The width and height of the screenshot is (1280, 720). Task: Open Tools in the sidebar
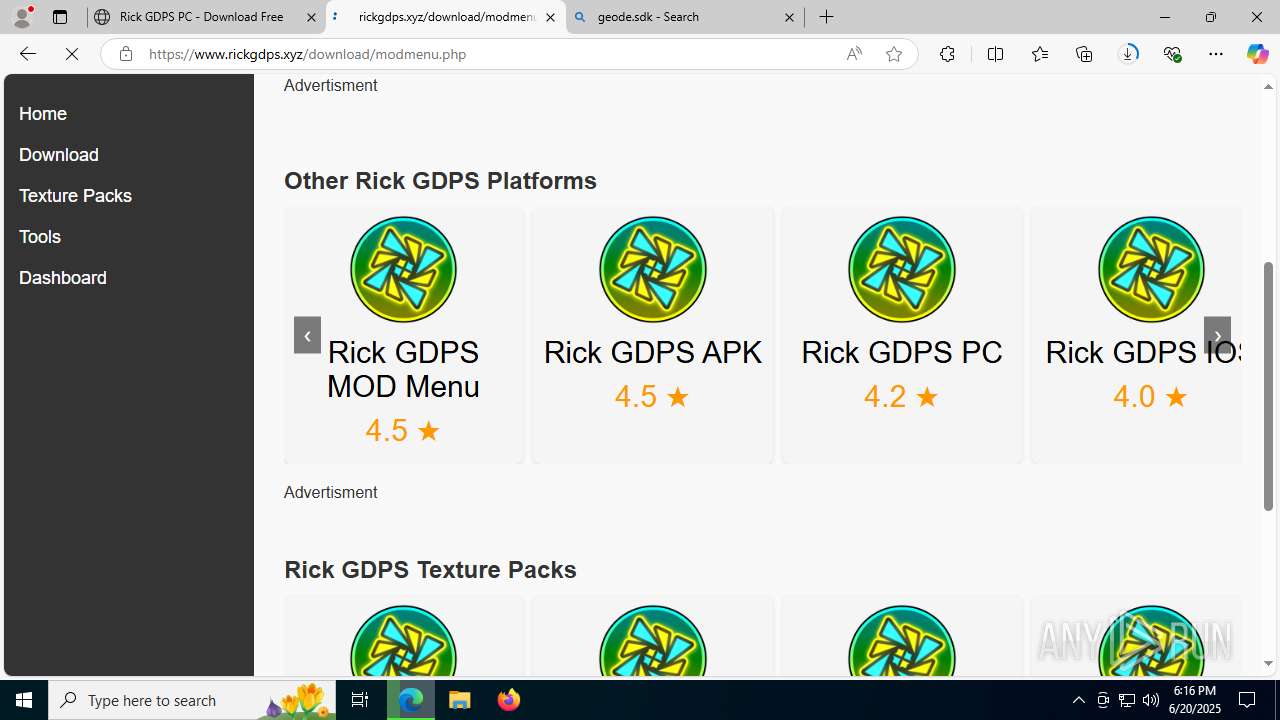[40, 237]
